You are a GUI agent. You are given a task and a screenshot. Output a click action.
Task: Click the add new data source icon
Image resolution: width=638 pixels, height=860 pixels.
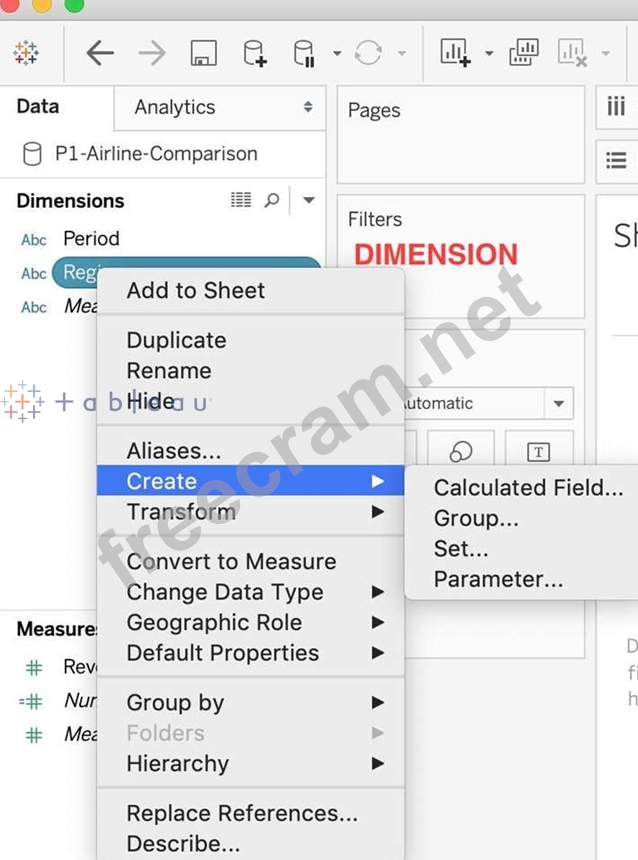255,53
